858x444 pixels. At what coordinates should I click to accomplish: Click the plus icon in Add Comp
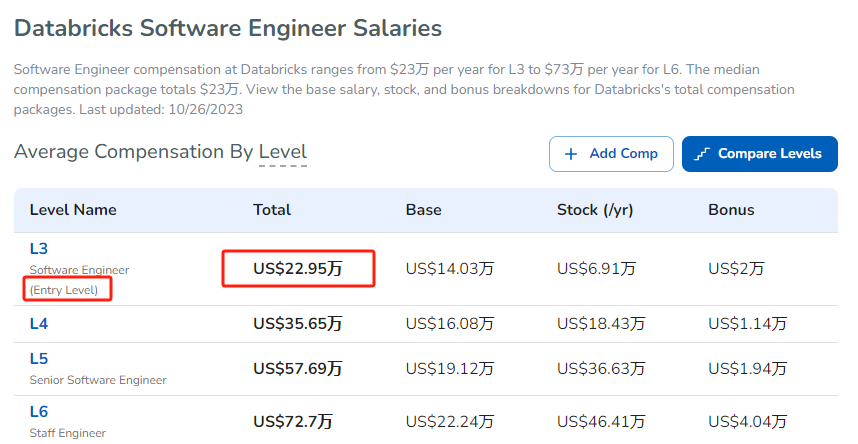571,154
